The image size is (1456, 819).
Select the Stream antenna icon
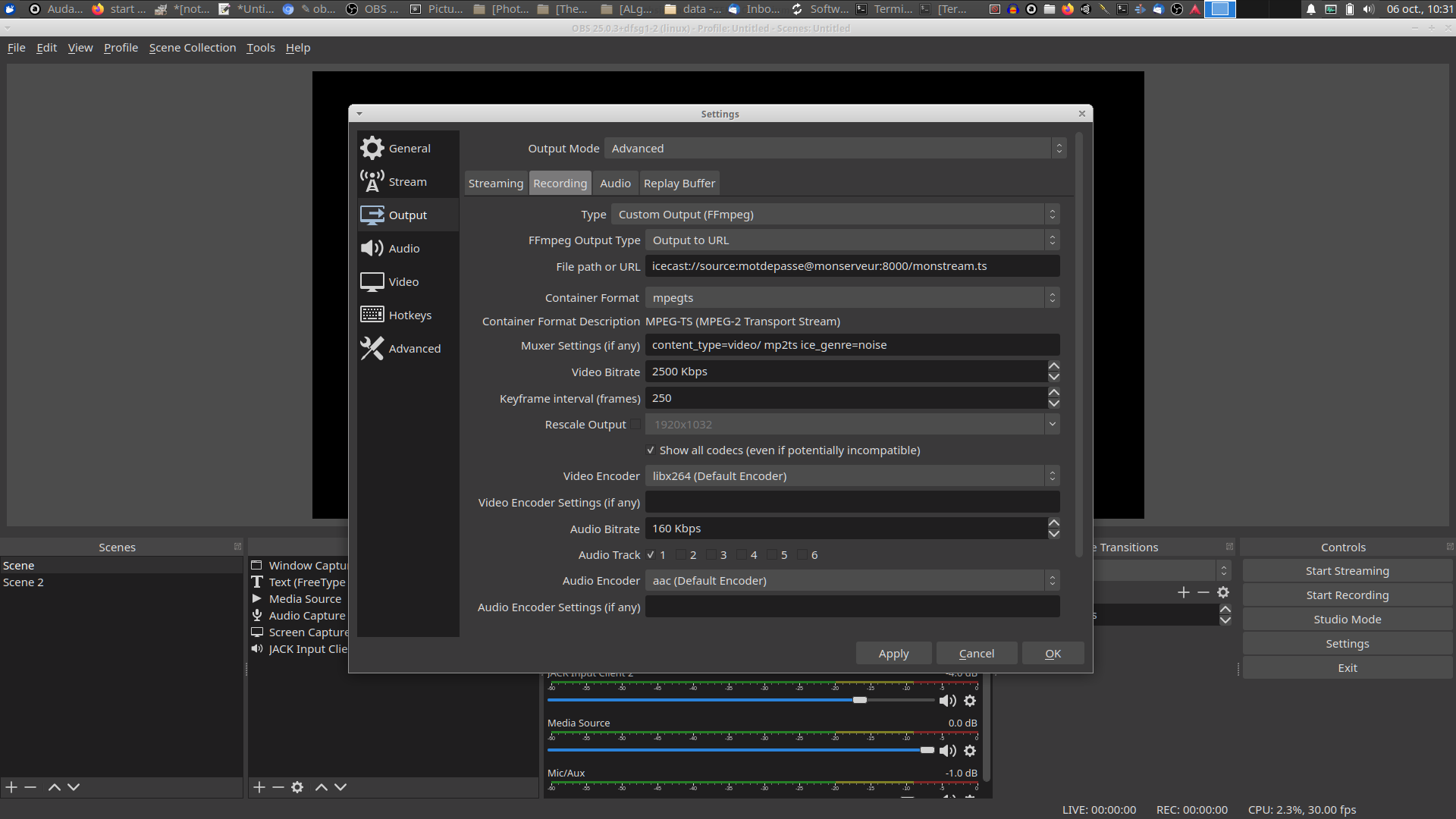click(x=372, y=181)
